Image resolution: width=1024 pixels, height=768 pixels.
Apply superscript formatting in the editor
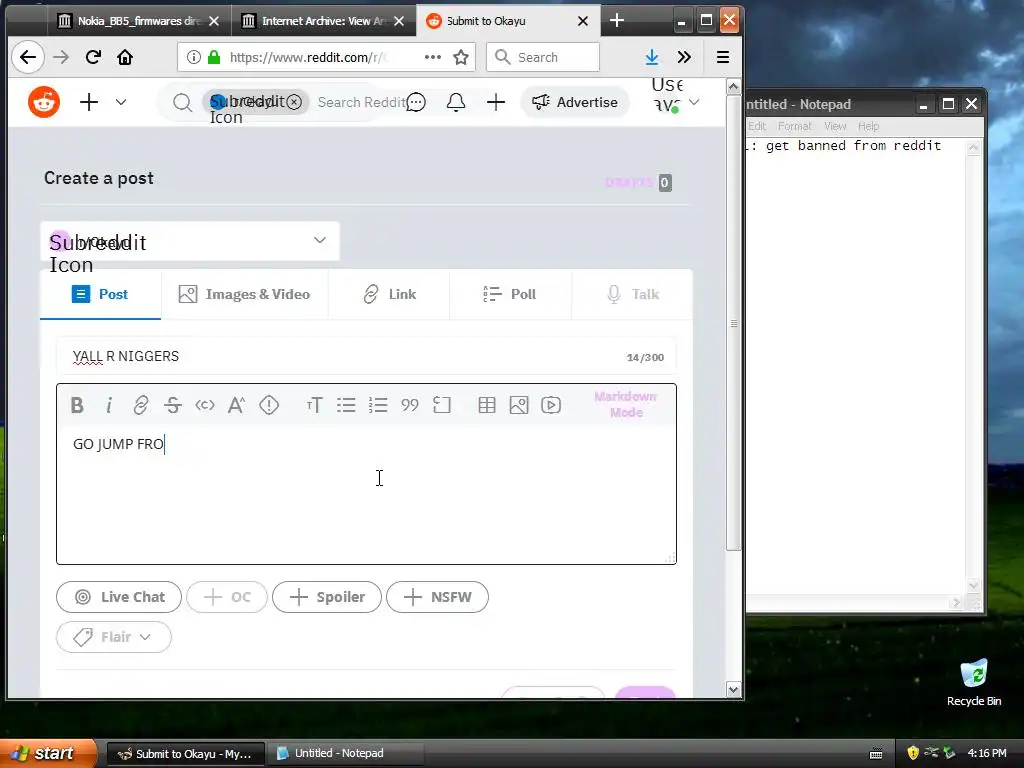pyautogui.click(x=236, y=405)
